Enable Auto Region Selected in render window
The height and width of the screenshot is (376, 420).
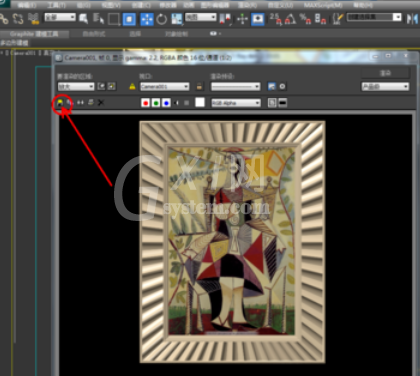[112, 87]
